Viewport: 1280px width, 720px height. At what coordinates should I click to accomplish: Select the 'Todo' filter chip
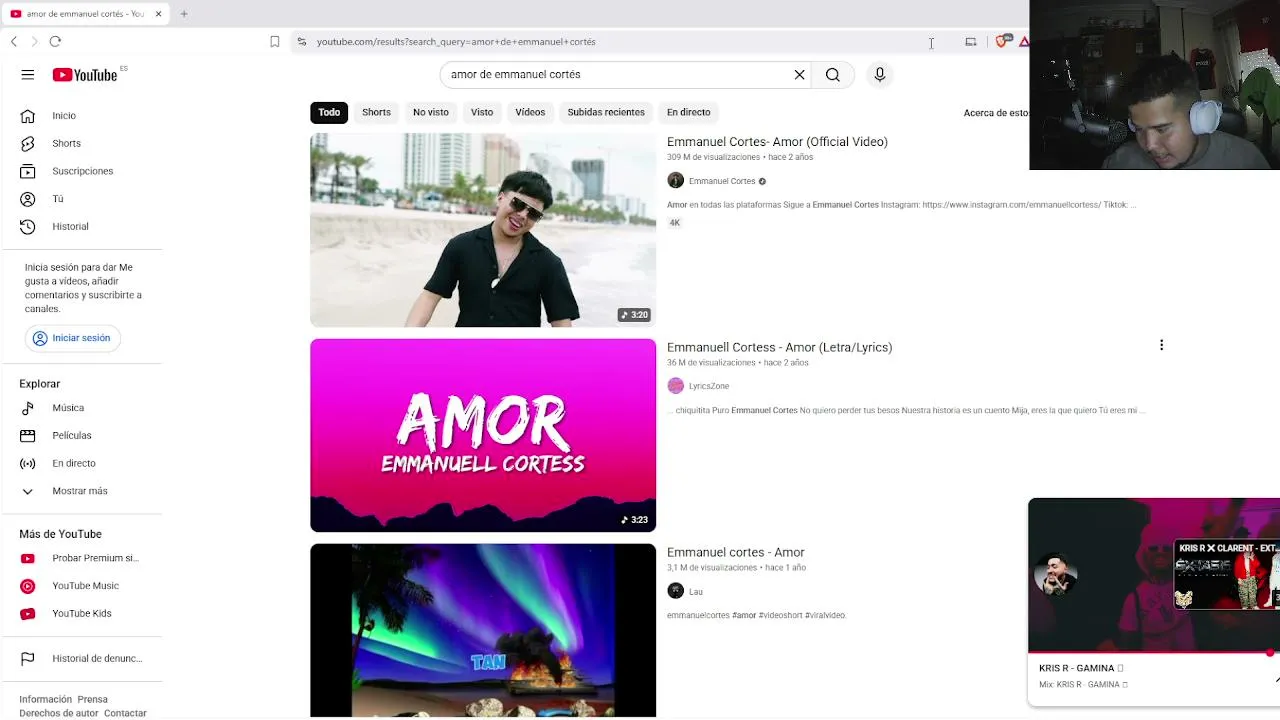(x=329, y=112)
